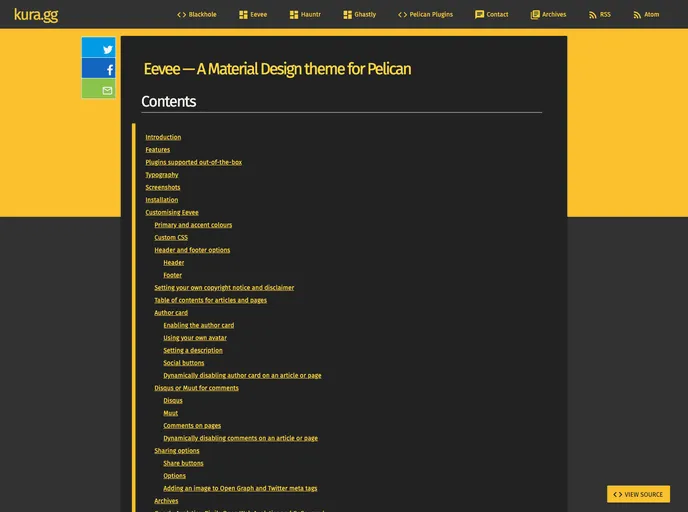The width and height of the screenshot is (688, 512).
Task: Click the Footer sub-link in contents
Action: pyautogui.click(x=172, y=275)
